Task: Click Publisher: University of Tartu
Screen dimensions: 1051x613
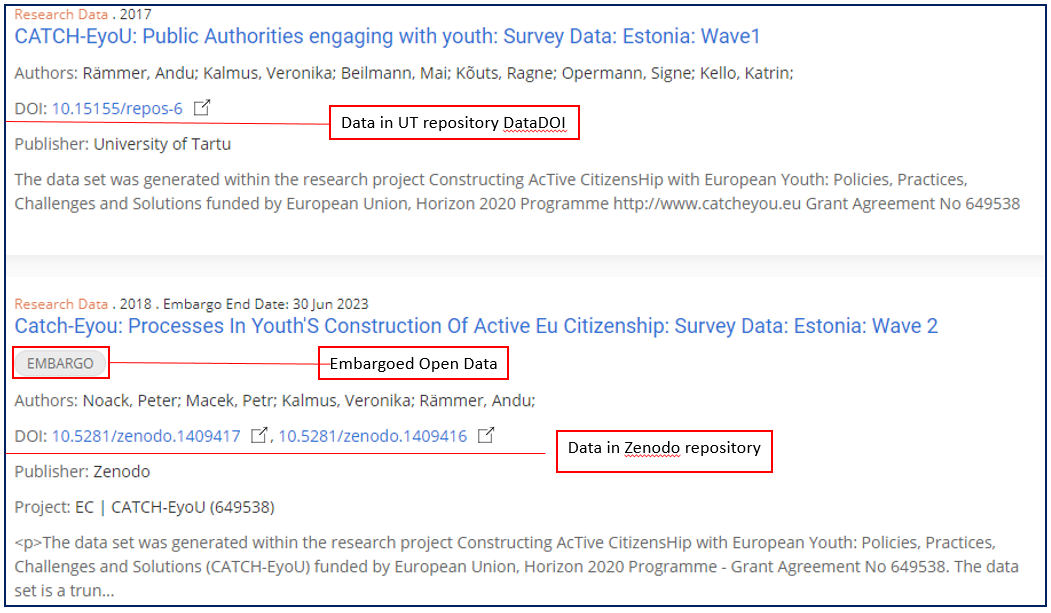Action: (123, 144)
